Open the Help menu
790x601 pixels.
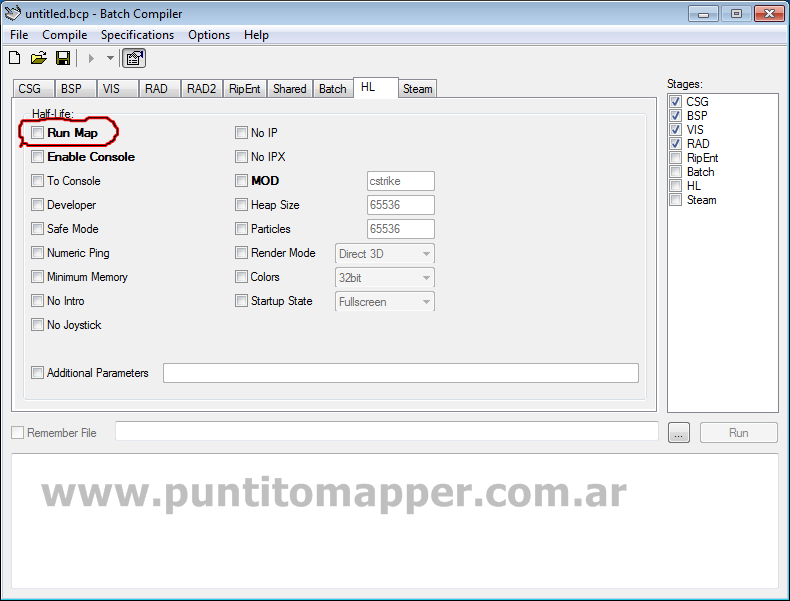tap(256, 35)
